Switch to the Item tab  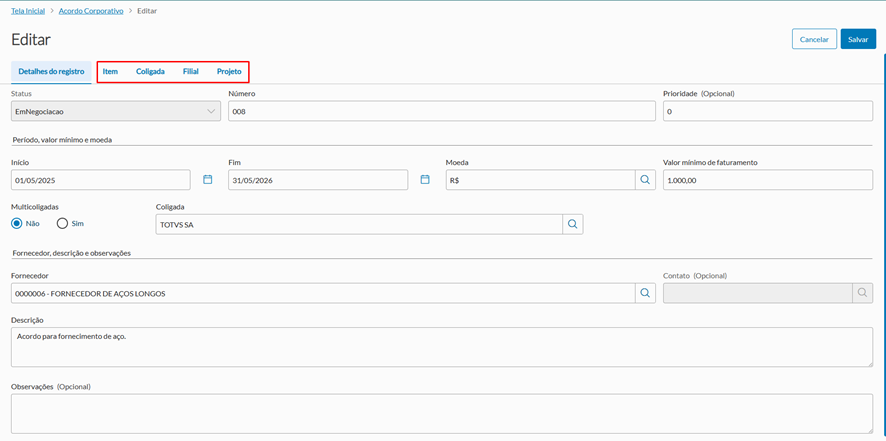coord(110,72)
